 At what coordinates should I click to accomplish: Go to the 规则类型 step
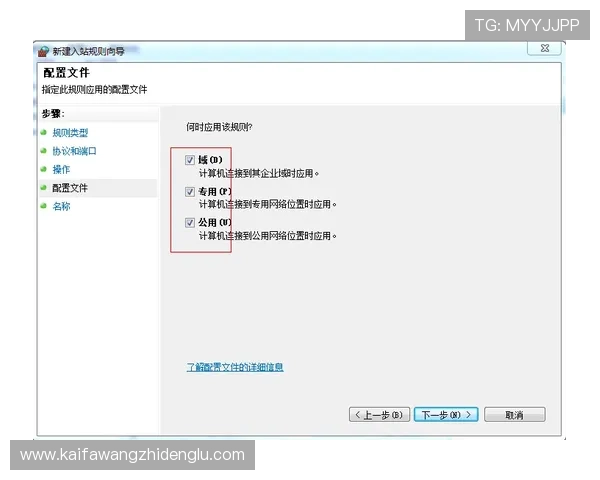tap(70, 132)
